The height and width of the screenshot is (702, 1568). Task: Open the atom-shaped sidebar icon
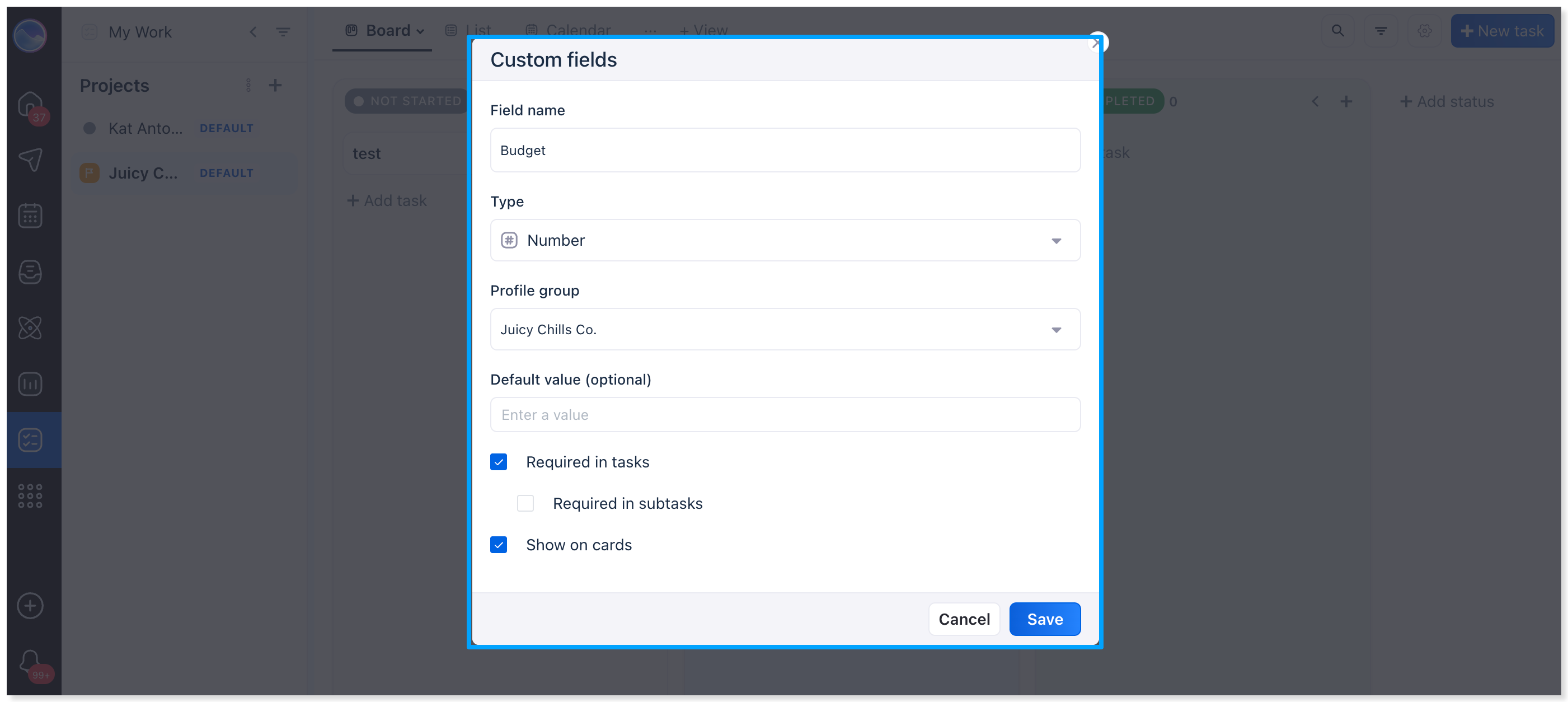click(30, 327)
